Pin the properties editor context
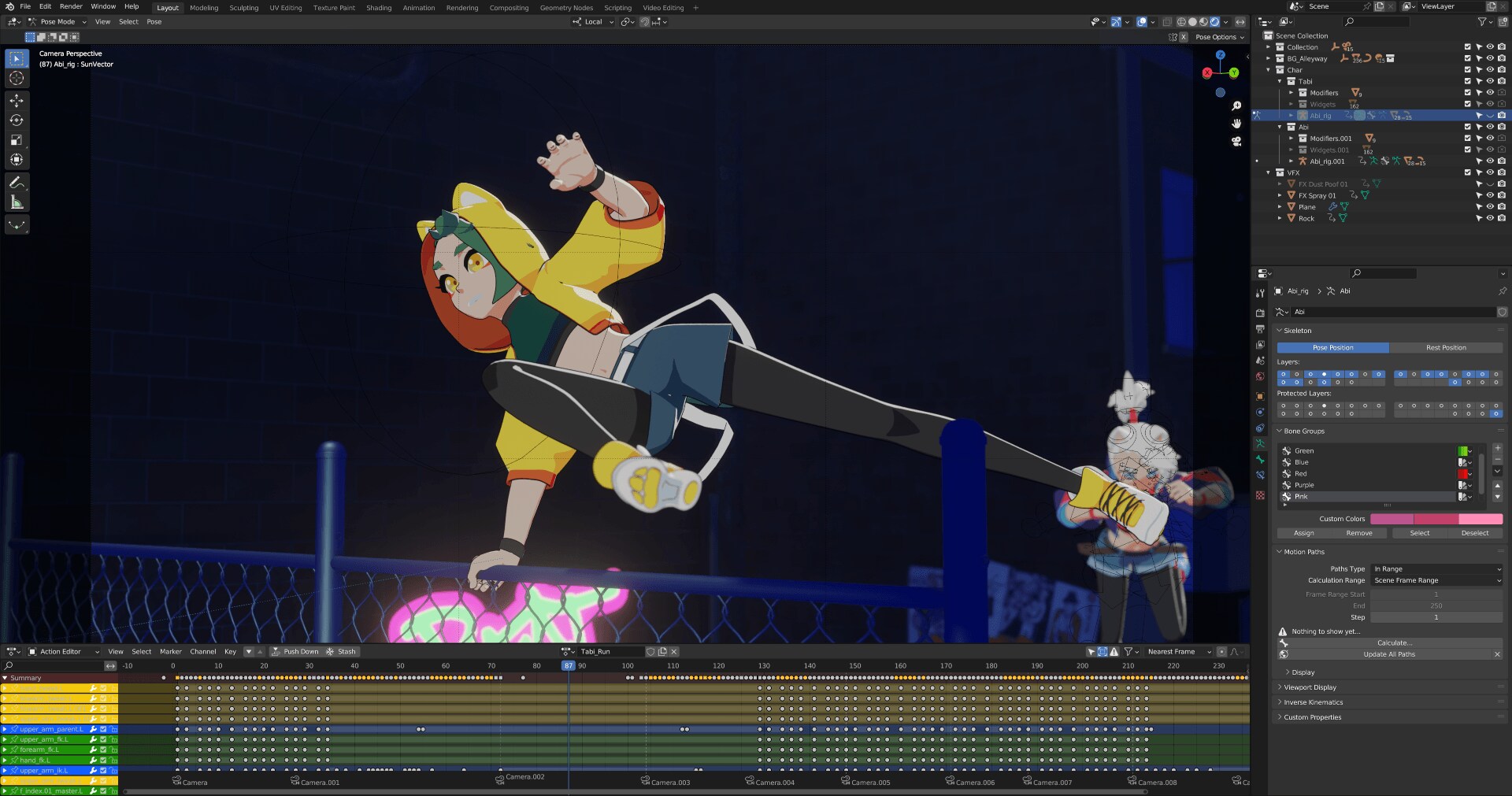The image size is (1512, 796). [x=1502, y=291]
